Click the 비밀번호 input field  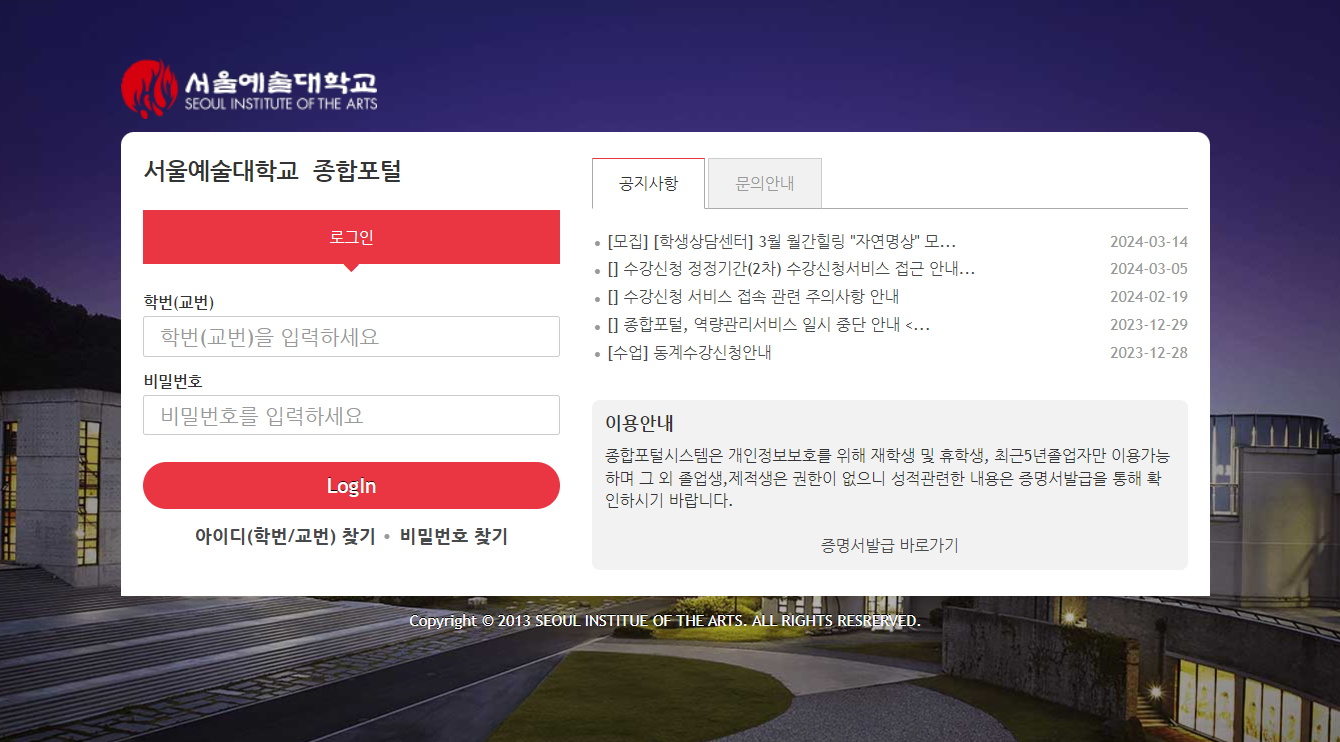[x=351, y=414]
